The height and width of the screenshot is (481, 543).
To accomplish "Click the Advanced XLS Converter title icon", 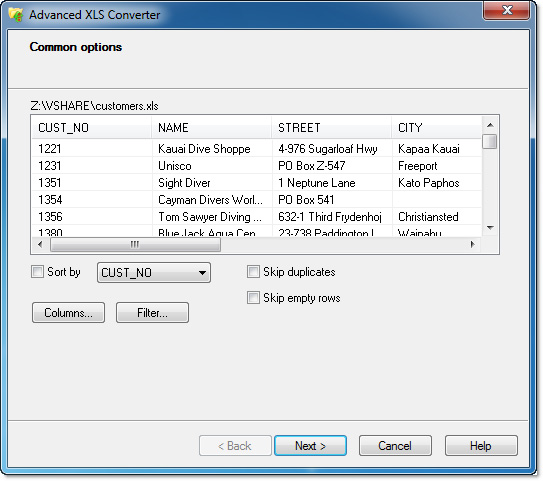I will tap(16, 14).
